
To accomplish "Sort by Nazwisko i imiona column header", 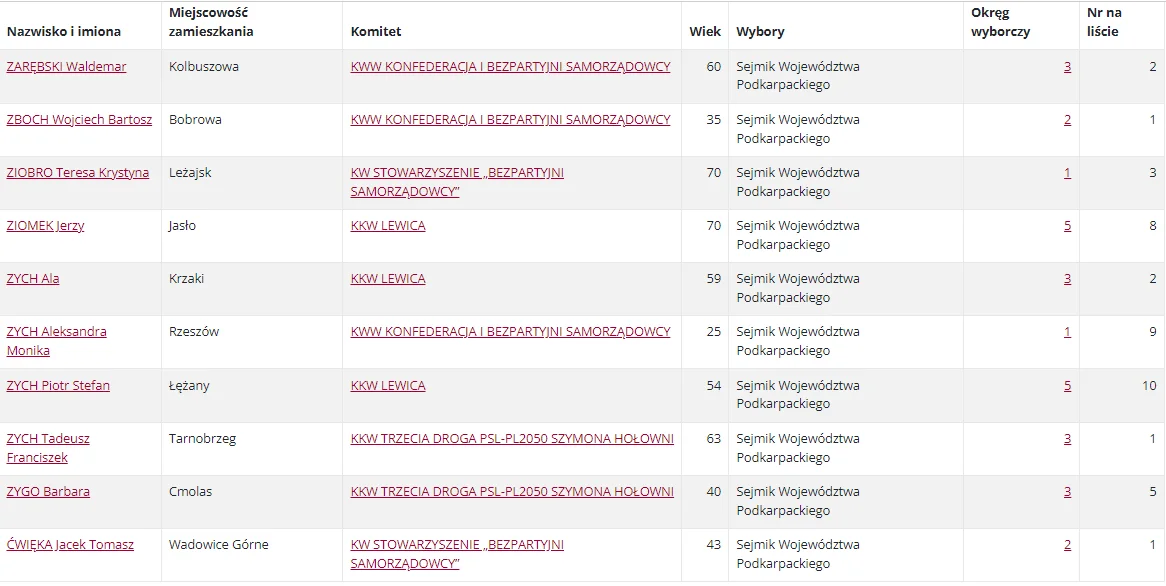I will (64, 31).
